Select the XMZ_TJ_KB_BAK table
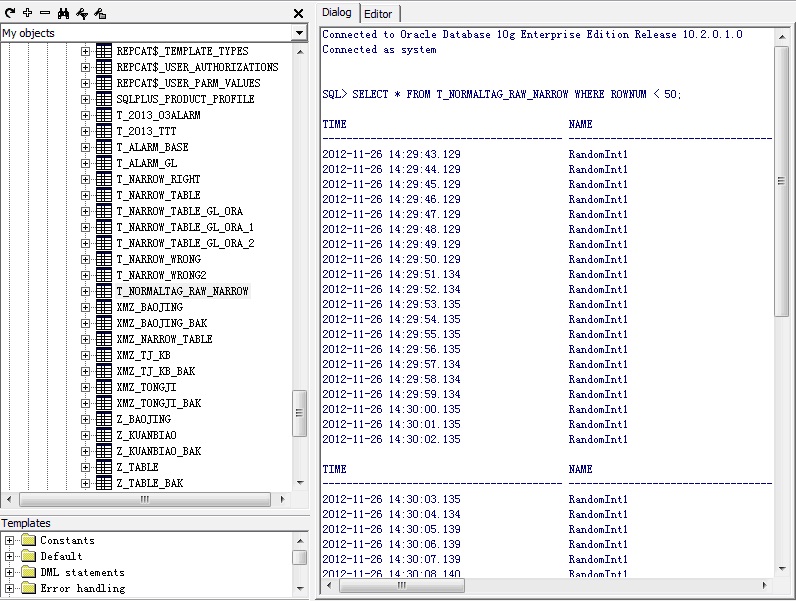The height and width of the screenshot is (601, 796). (156, 371)
